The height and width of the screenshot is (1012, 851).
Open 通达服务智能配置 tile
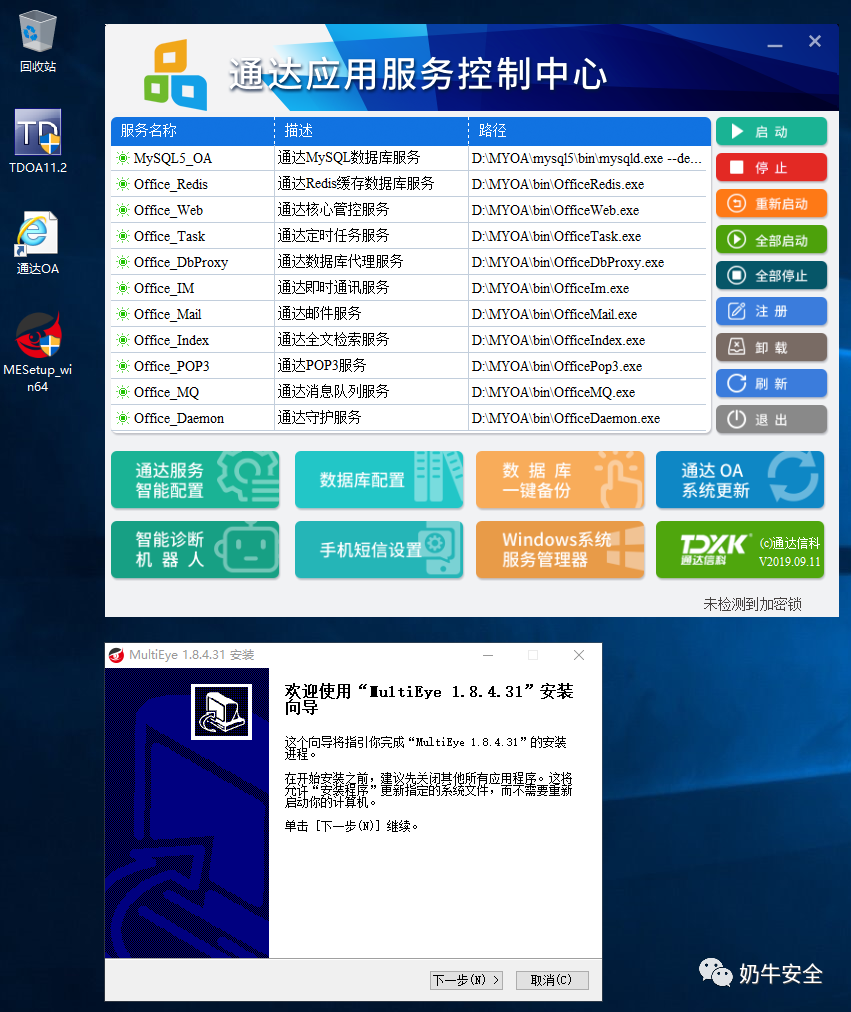click(x=195, y=480)
